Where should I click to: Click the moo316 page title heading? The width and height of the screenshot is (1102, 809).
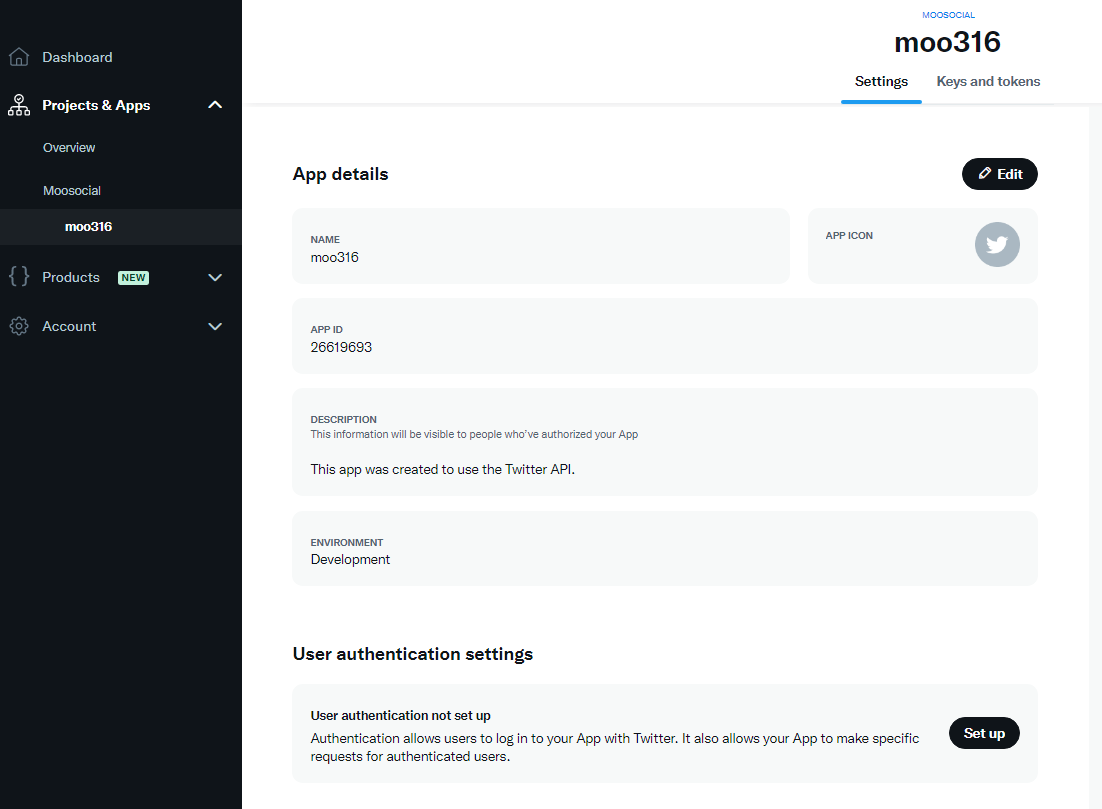tap(947, 42)
